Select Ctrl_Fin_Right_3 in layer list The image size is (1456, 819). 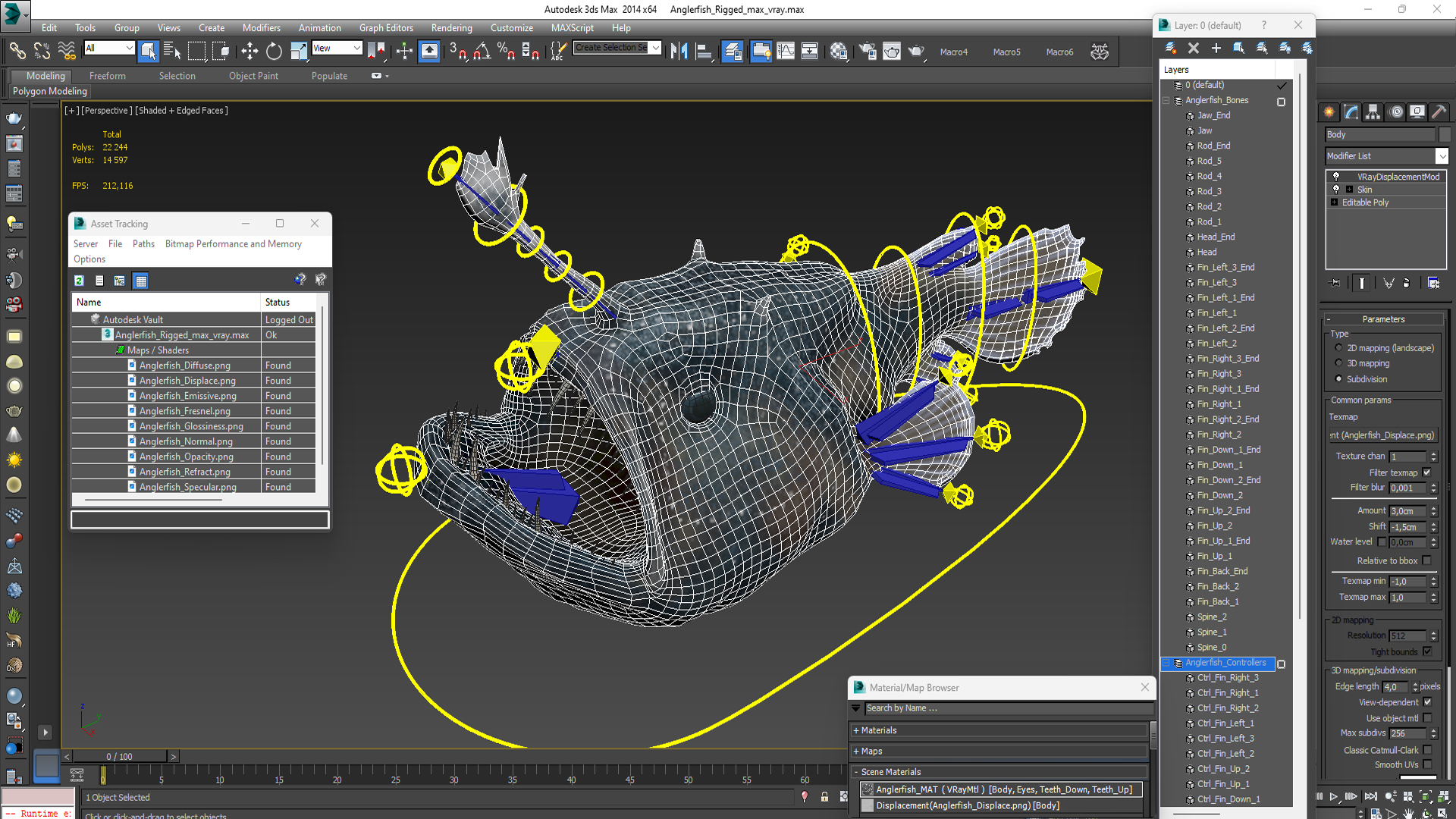tap(1228, 677)
